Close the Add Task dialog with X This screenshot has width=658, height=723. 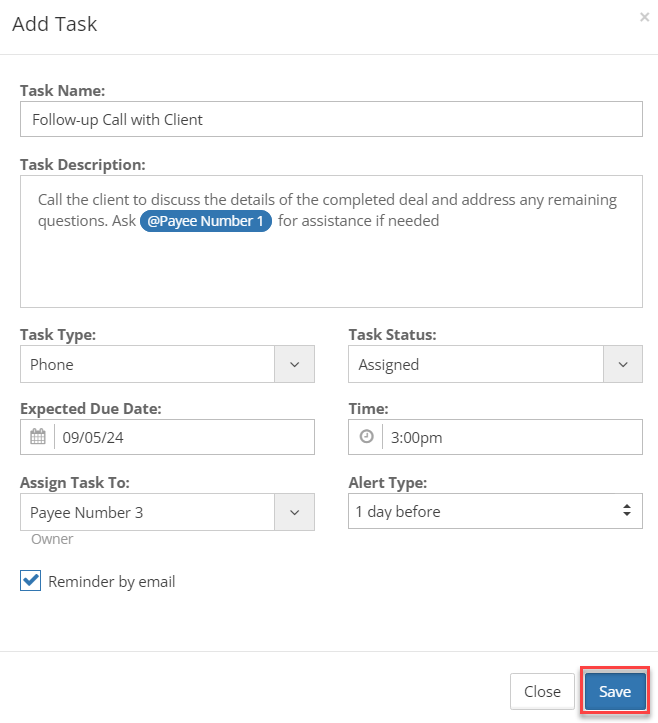pyautogui.click(x=644, y=18)
